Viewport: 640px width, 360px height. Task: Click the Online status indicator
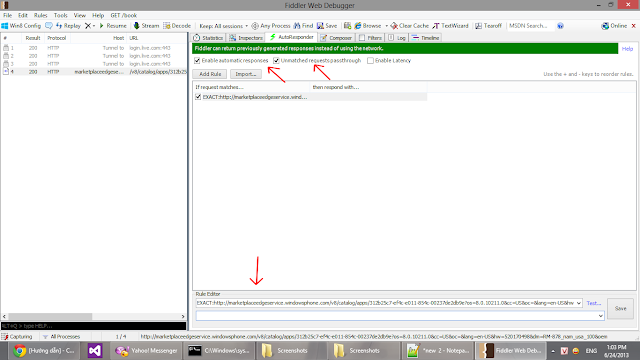(x=614, y=26)
